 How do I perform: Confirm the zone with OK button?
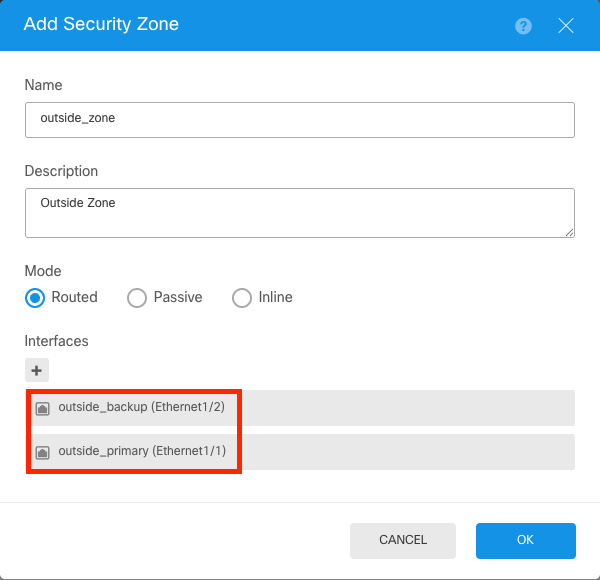[x=526, y=541]
